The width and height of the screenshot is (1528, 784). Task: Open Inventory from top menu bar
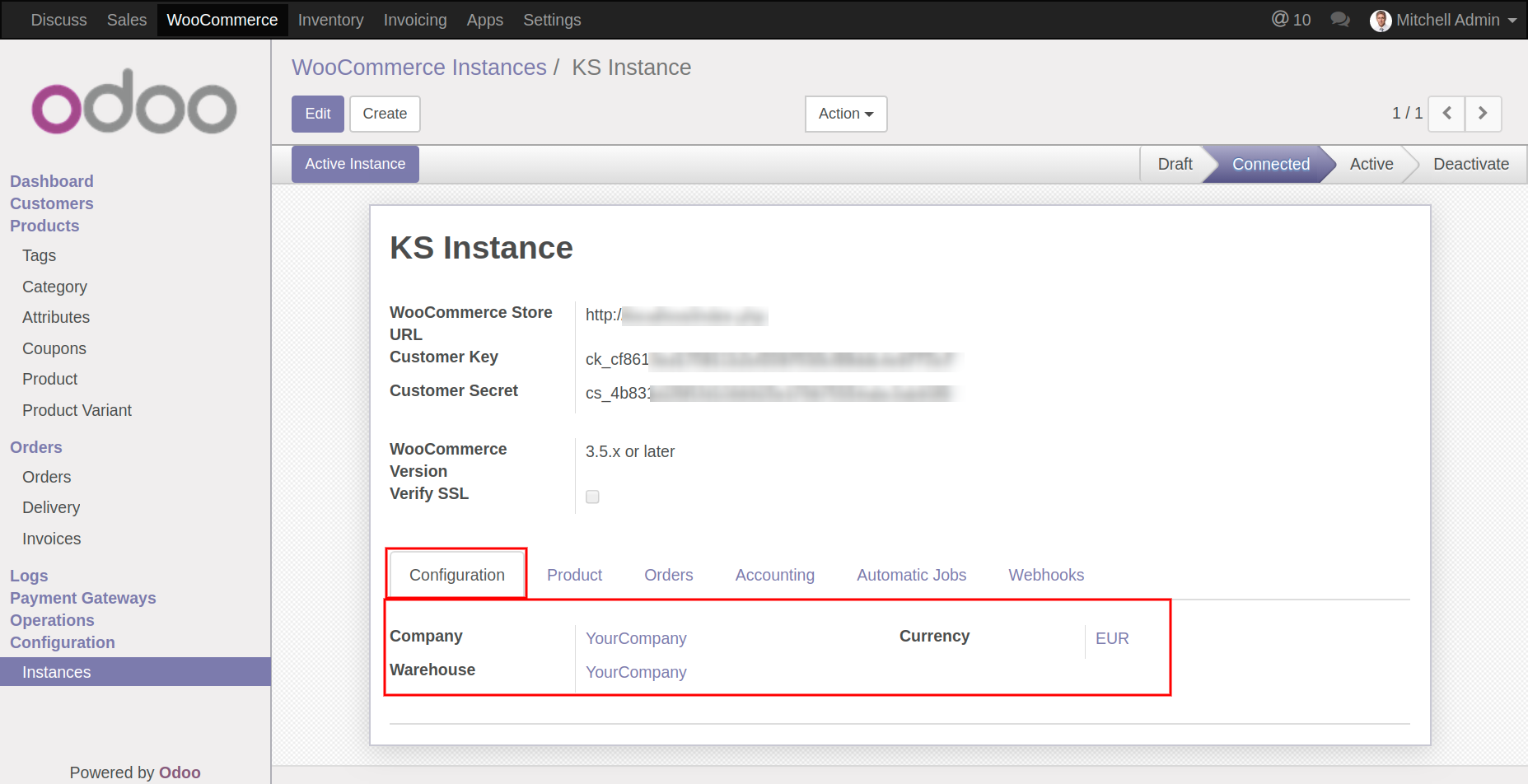click(330, 20)
